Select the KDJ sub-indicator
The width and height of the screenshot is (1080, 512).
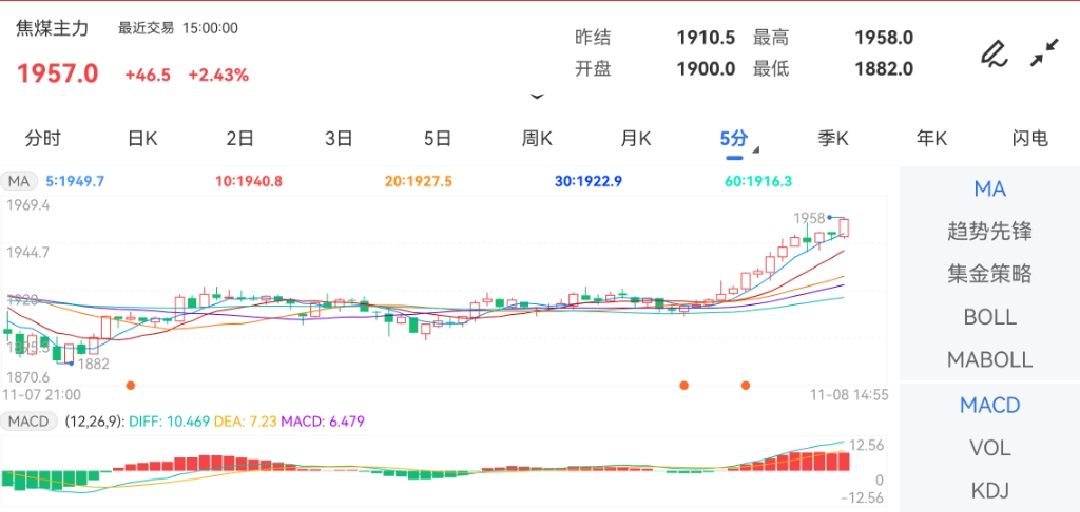click(990, 491)
